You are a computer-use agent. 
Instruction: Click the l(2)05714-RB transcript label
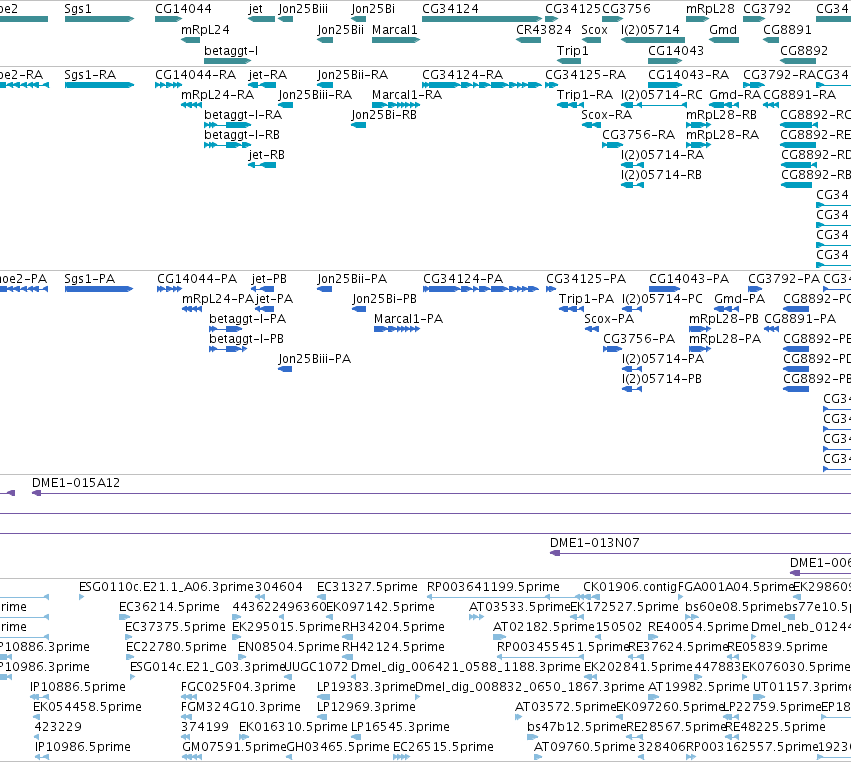662,175
